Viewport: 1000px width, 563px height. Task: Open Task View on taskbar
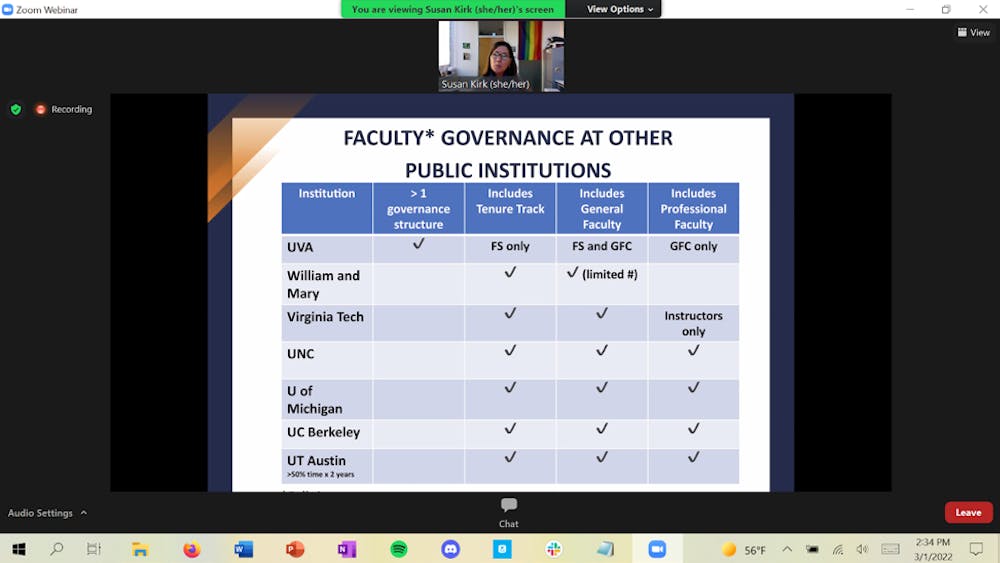94,549
